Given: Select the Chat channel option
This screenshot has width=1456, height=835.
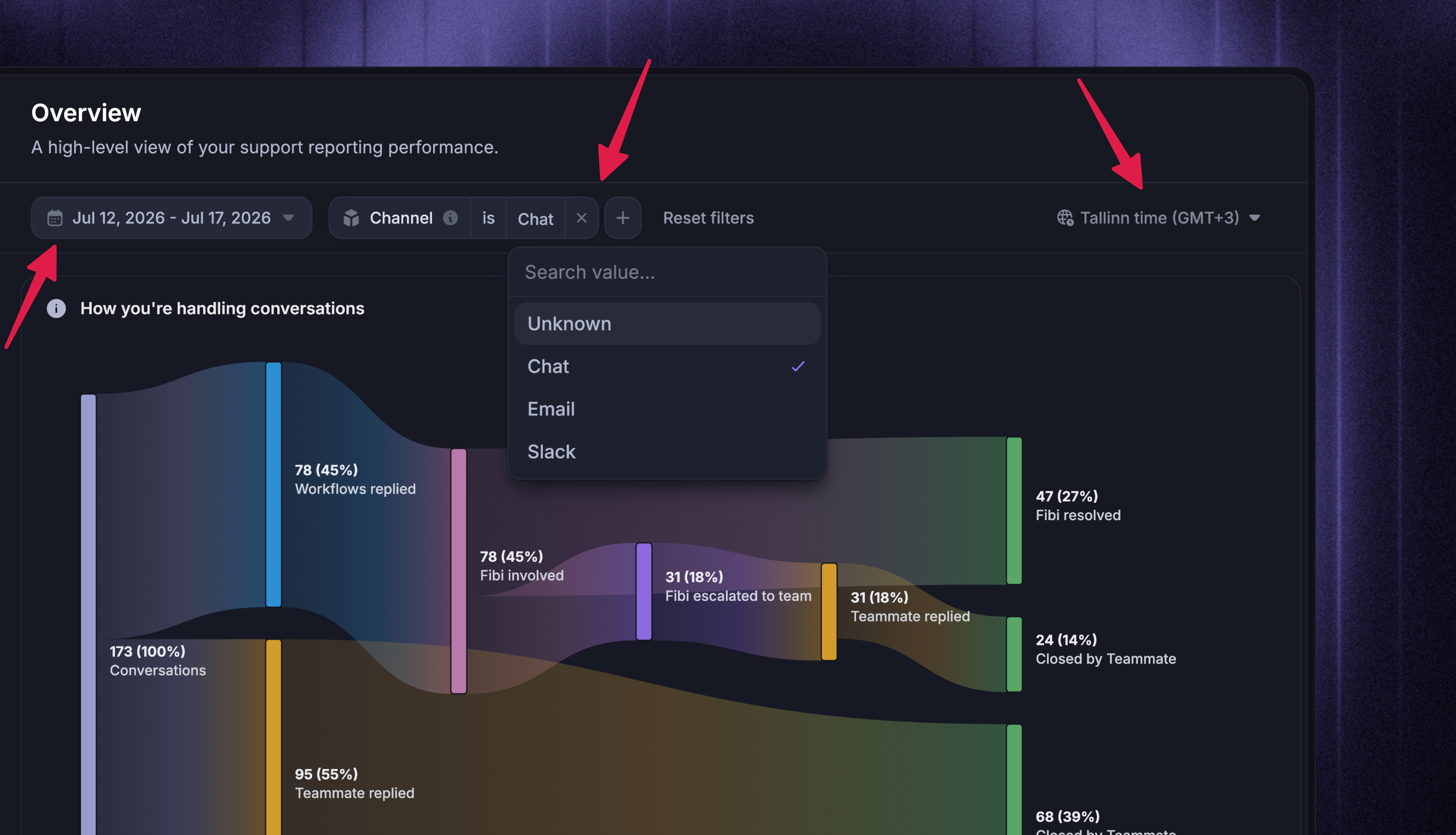Looking at the screenshot, I should click(x=667, y=367).
